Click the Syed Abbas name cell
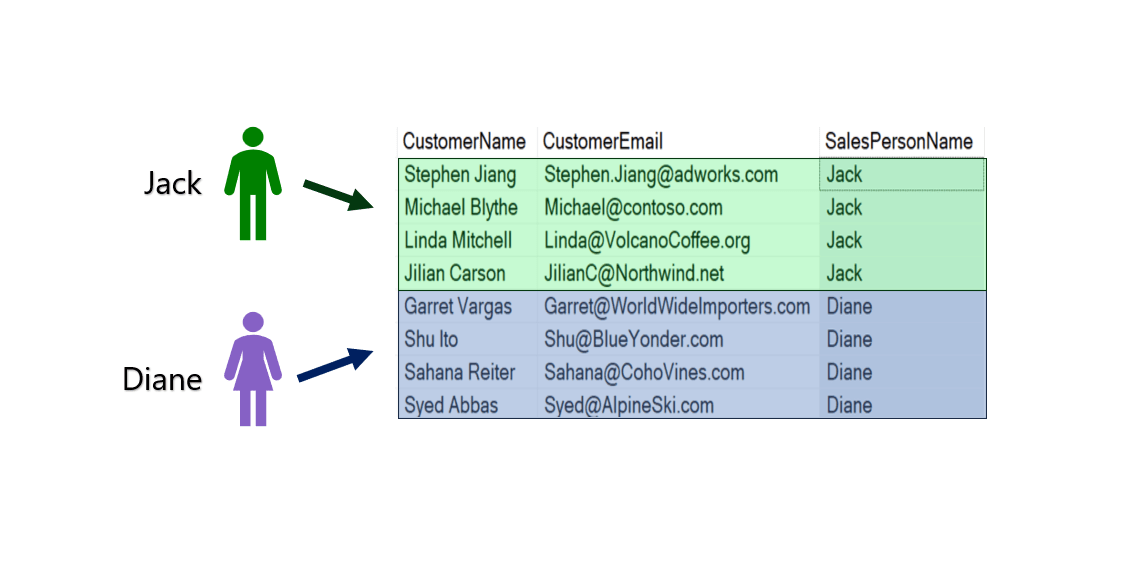 [468, 405]
